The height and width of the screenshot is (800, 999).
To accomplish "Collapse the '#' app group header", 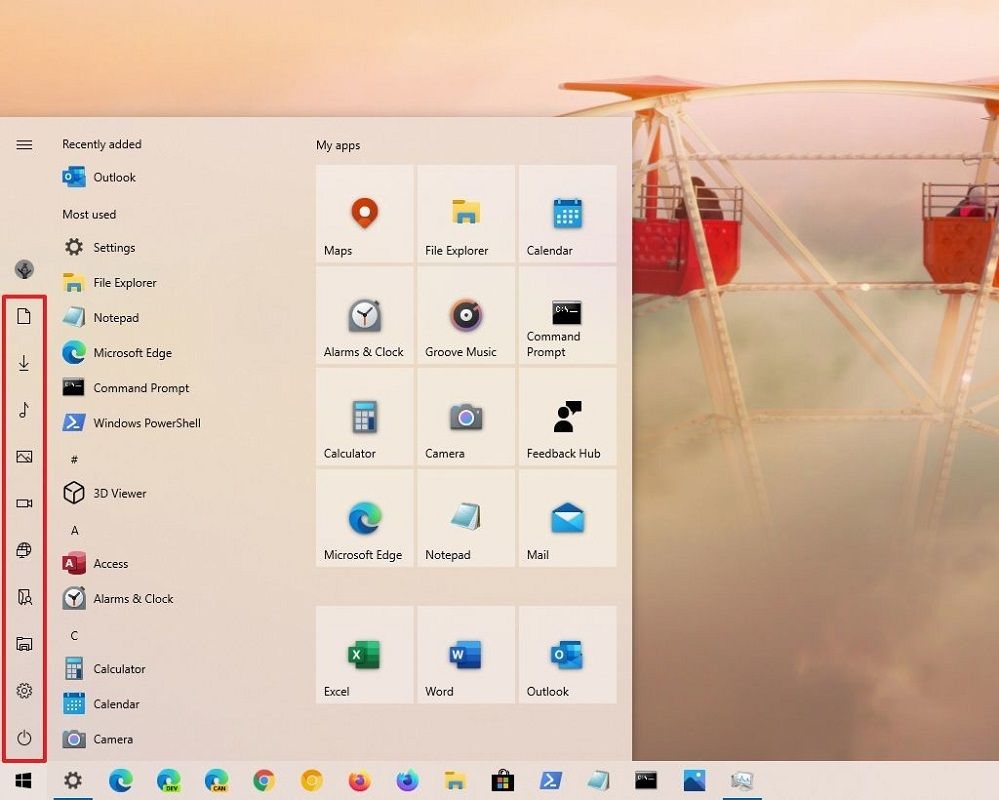I will tap(74, 458).
